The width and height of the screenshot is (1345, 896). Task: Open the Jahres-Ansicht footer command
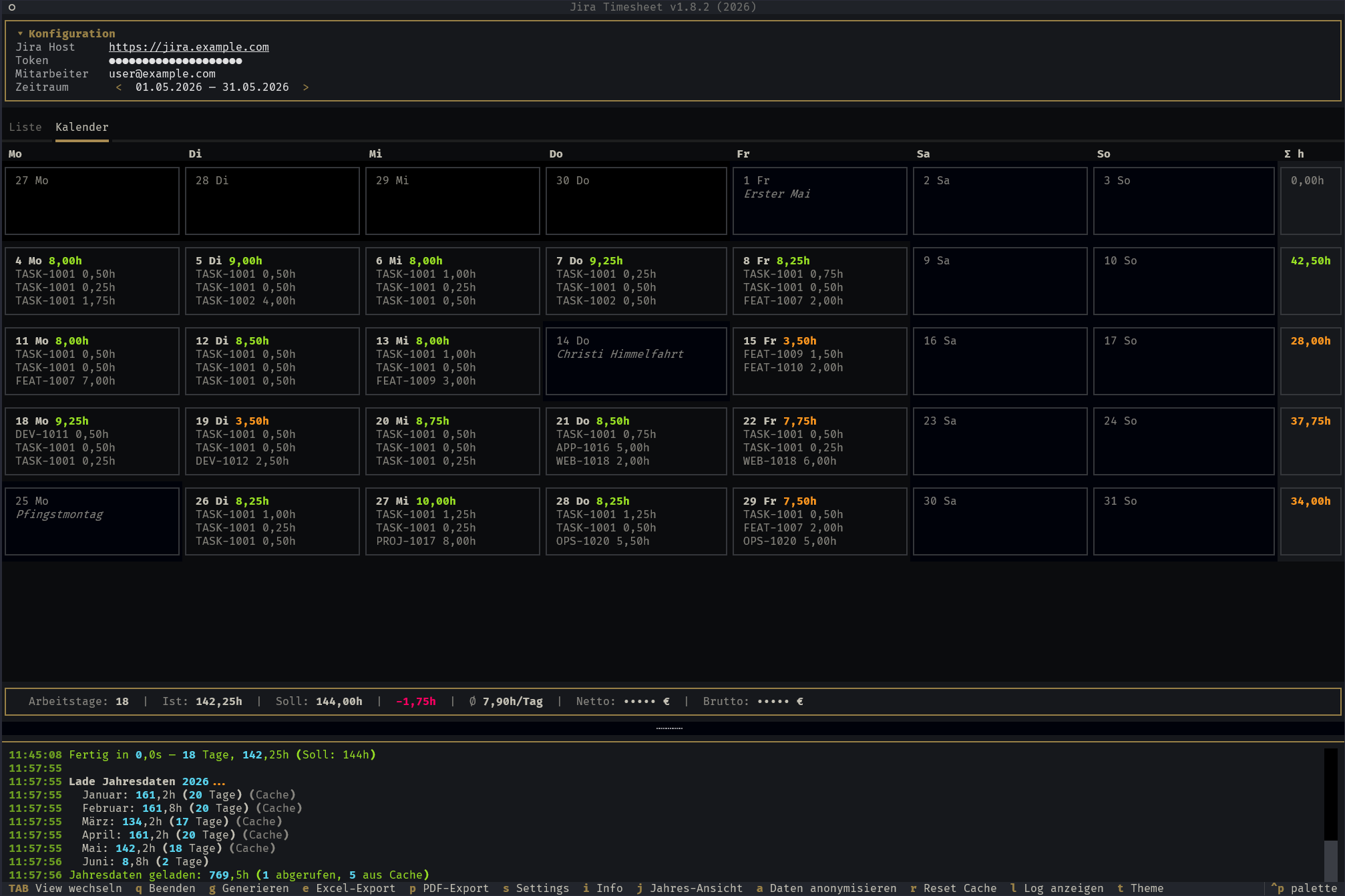tap(689, 889)
